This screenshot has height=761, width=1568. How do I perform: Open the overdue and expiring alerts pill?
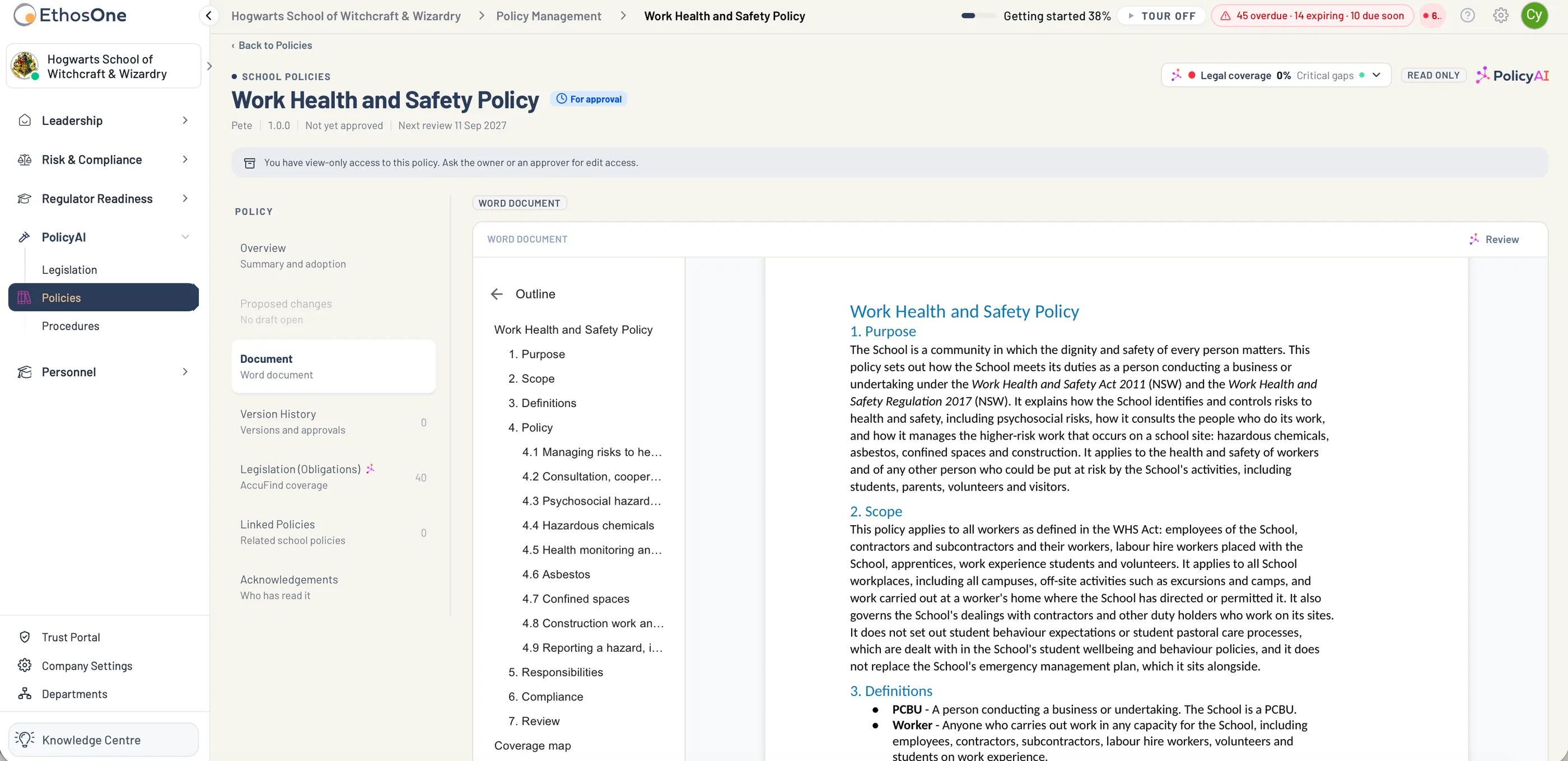[x=1312, y=16]
